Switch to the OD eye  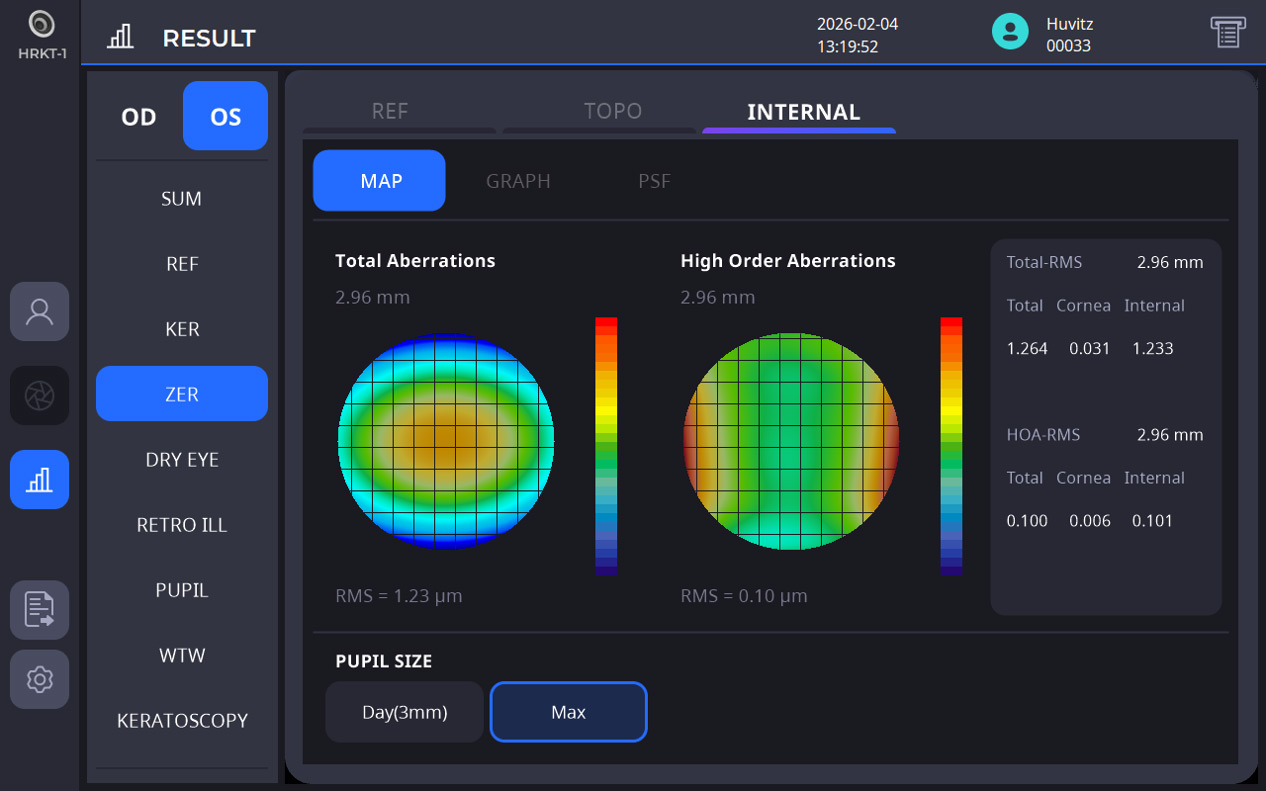(139, 117)
